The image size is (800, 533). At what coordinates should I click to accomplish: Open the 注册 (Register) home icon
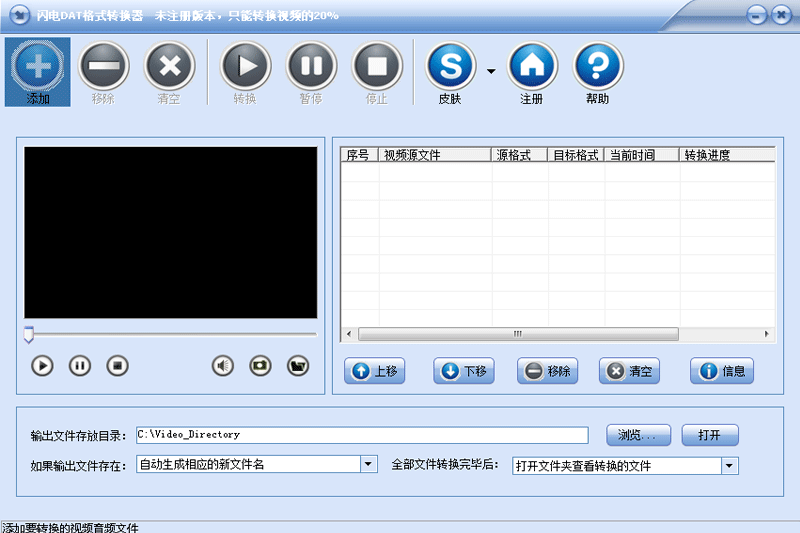532,66
